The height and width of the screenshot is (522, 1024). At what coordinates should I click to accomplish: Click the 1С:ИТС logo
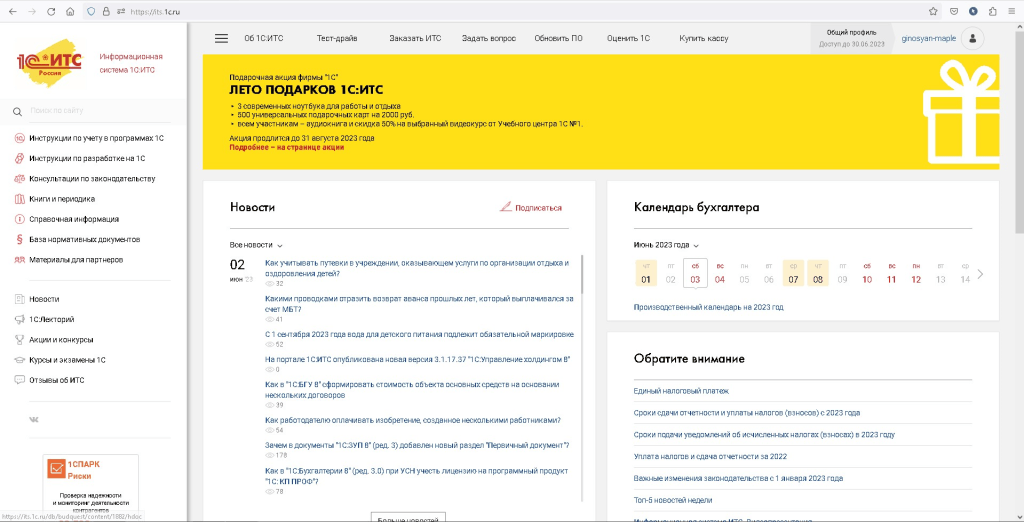click(x=49, y=62)
